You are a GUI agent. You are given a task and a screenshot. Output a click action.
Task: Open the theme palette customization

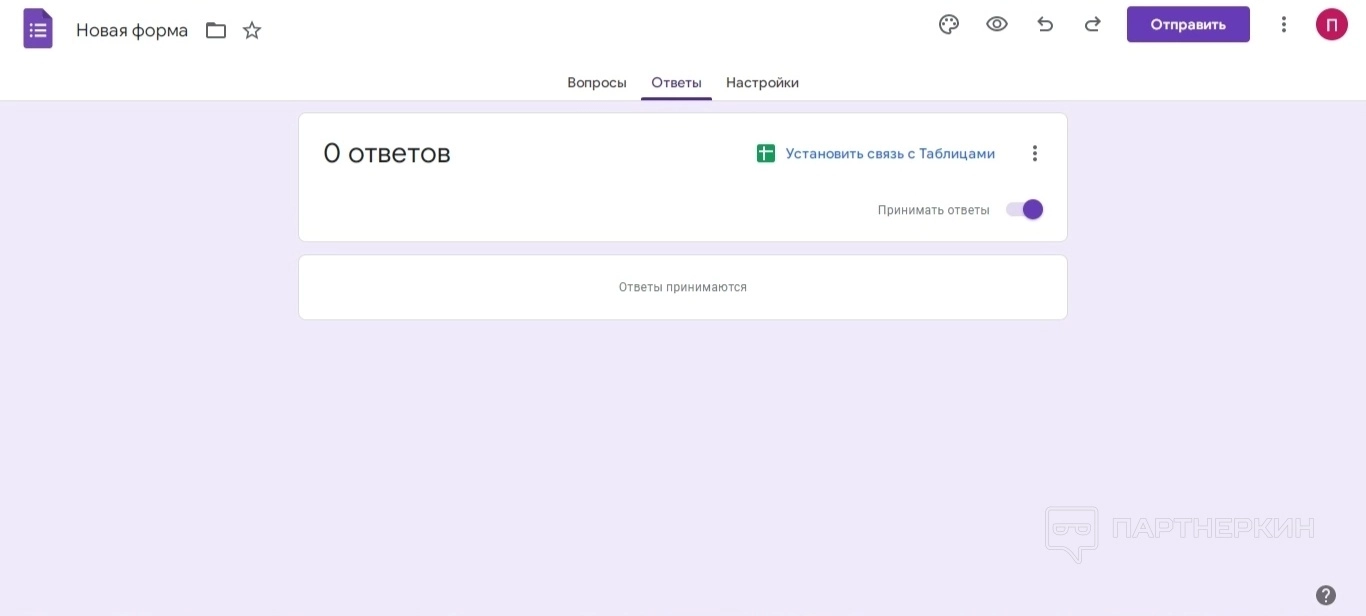pyautogui.click(x=949, y=24)
